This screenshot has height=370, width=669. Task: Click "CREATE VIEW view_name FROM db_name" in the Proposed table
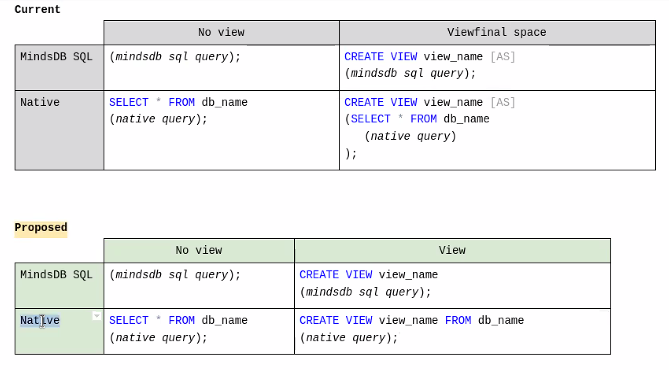pyautogui.click(x=412, y=320)
